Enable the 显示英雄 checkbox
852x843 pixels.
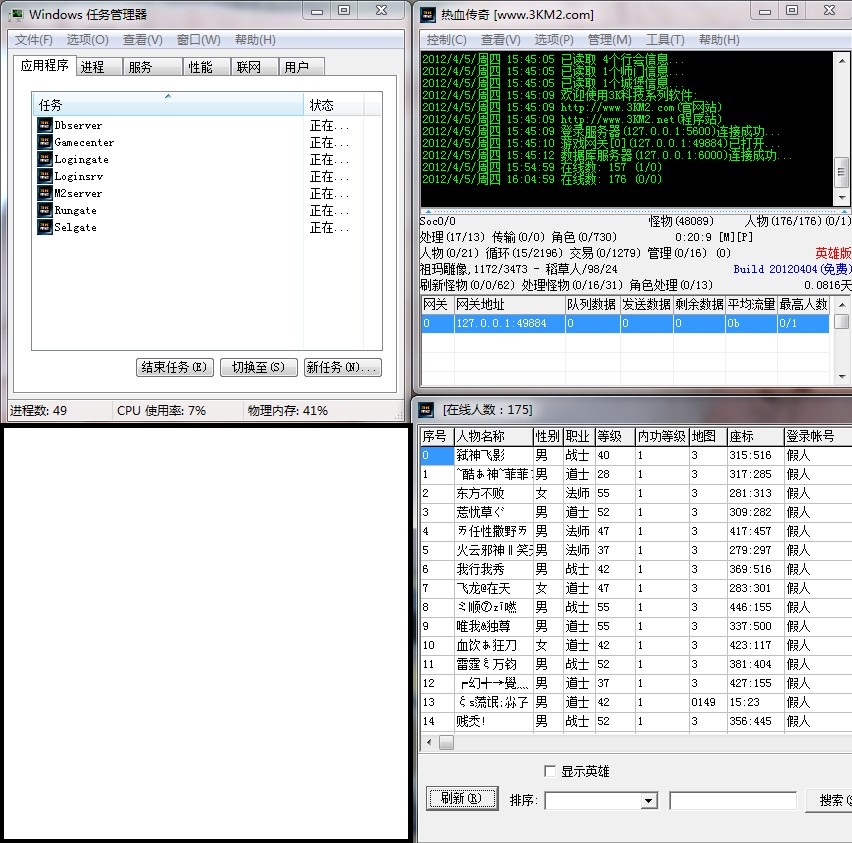point(549,771)
